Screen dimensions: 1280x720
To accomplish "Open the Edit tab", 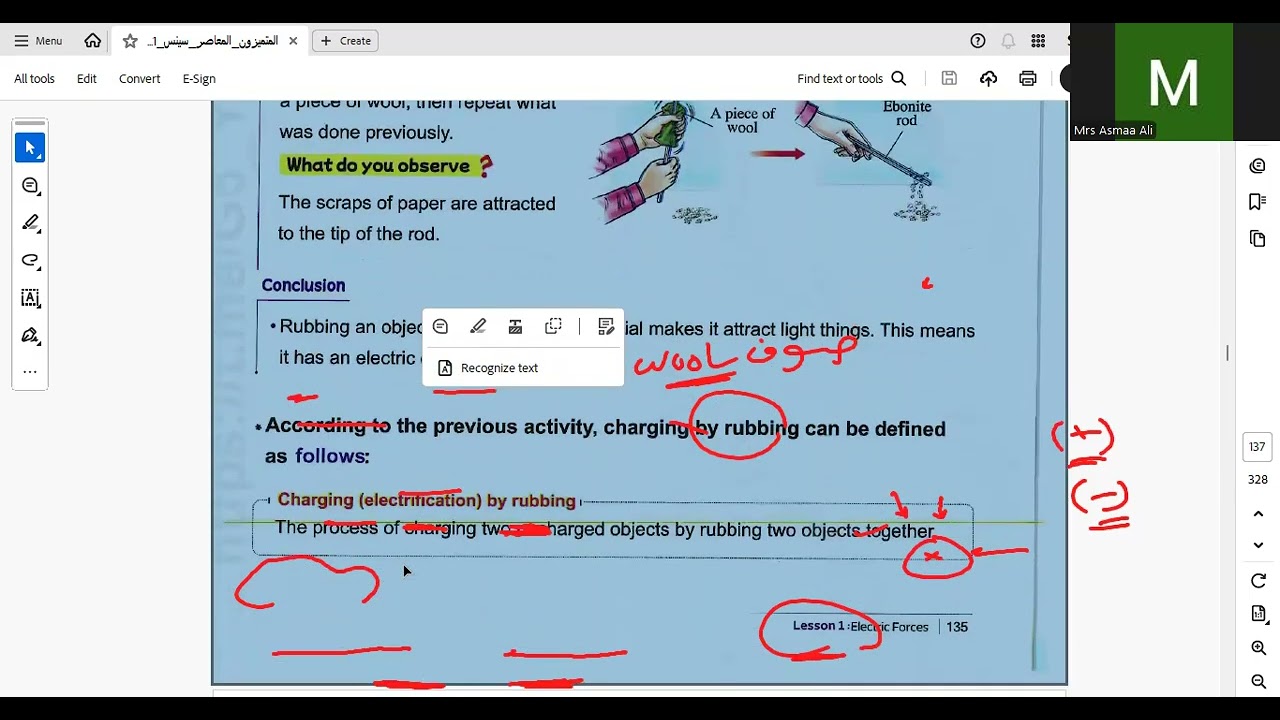I will coord(87,79).
